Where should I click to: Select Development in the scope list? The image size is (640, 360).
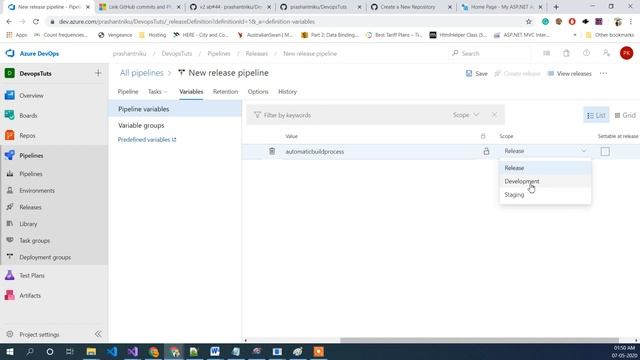(x=545, y=181)
